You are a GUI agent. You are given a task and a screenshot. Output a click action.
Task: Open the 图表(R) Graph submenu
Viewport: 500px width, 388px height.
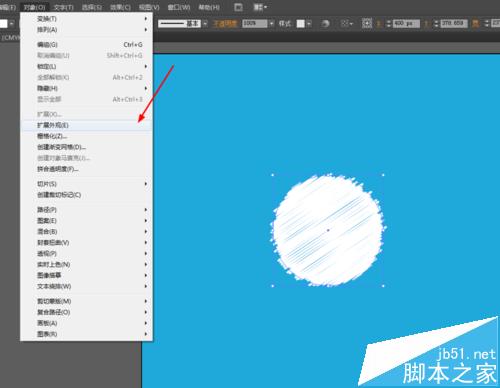point(87,334)
